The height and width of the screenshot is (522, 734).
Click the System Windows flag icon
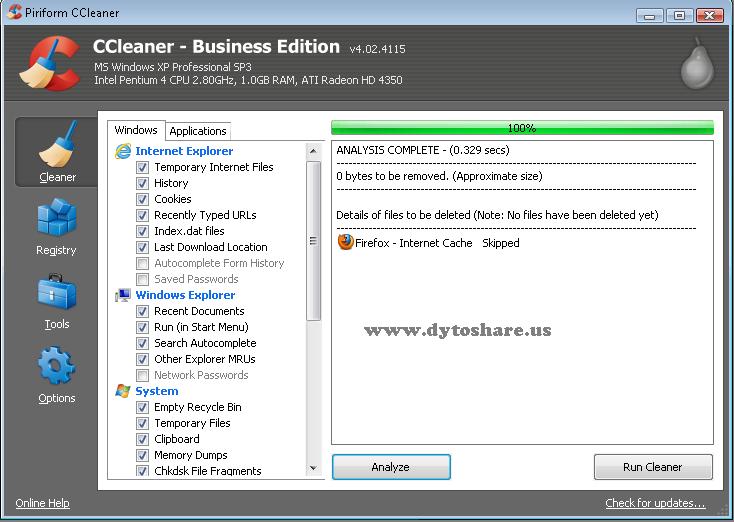coord(123,391)
